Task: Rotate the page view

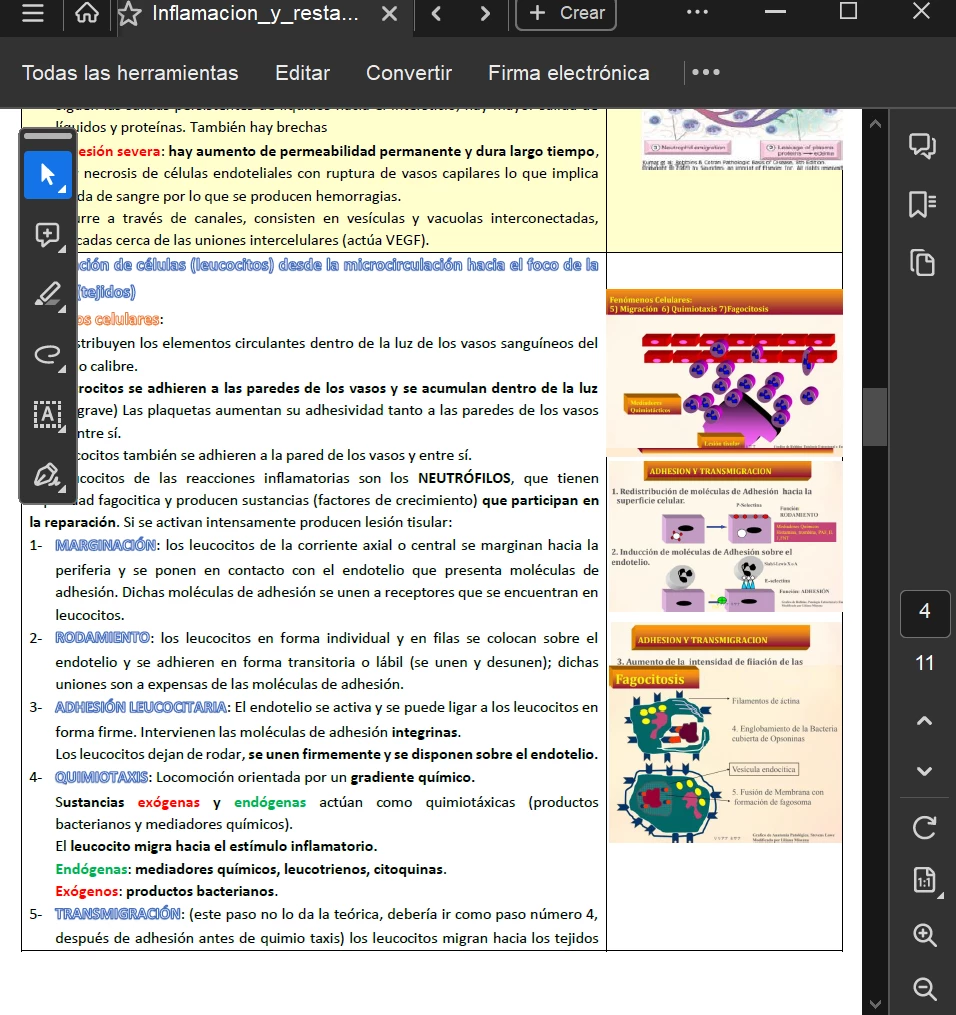Action: click(925, 827)
